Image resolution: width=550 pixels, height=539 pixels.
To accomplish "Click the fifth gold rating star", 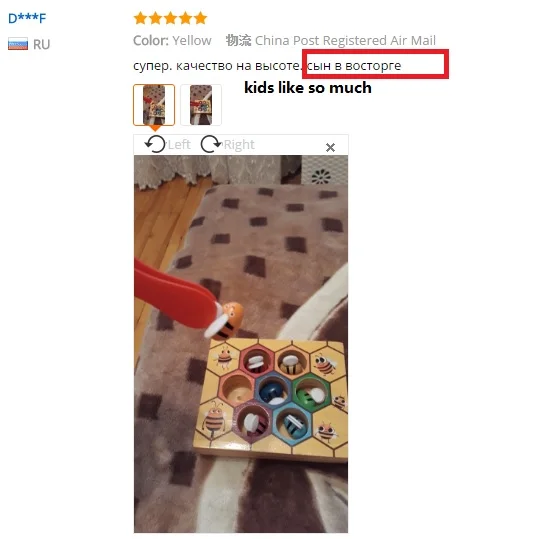I will [x=201, y=18].
